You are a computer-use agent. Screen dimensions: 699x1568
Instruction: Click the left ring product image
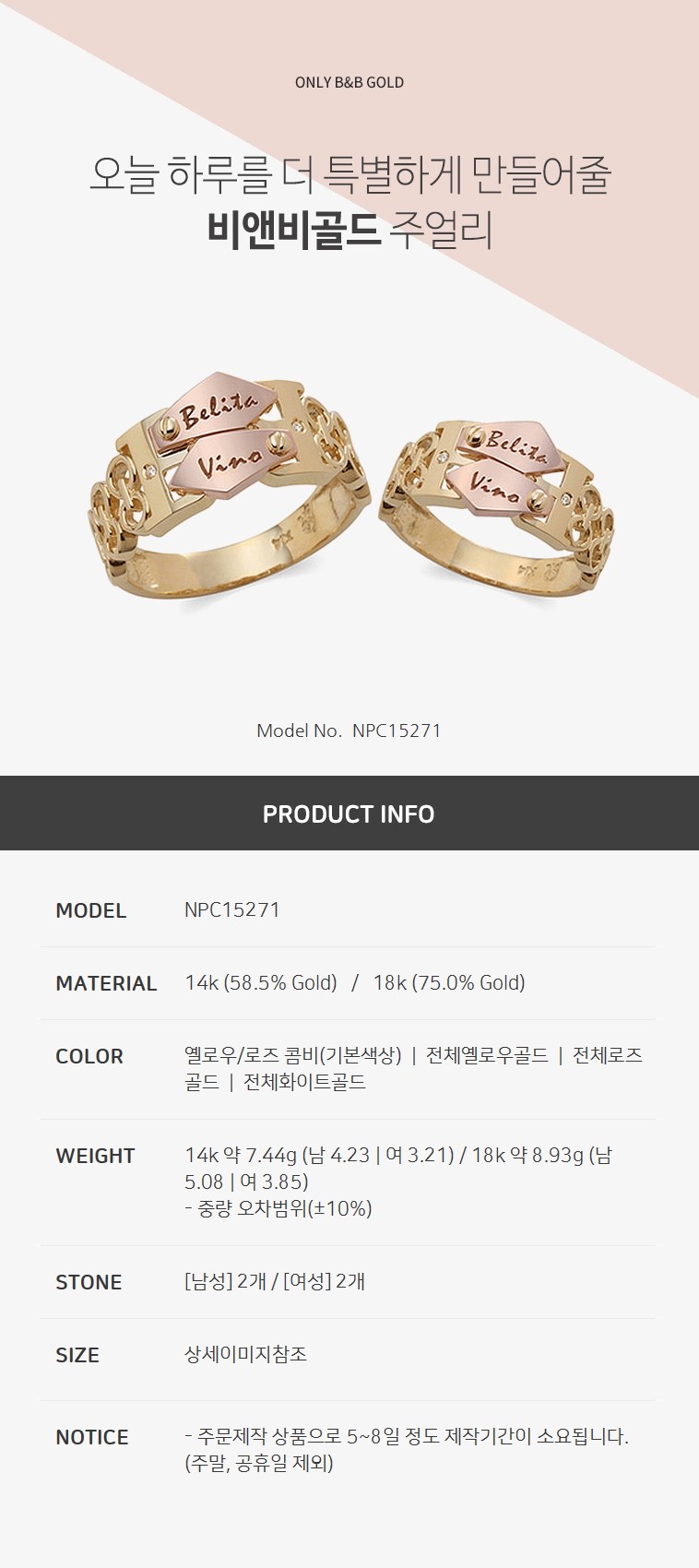pyautogui.click(x=231, y=493)
